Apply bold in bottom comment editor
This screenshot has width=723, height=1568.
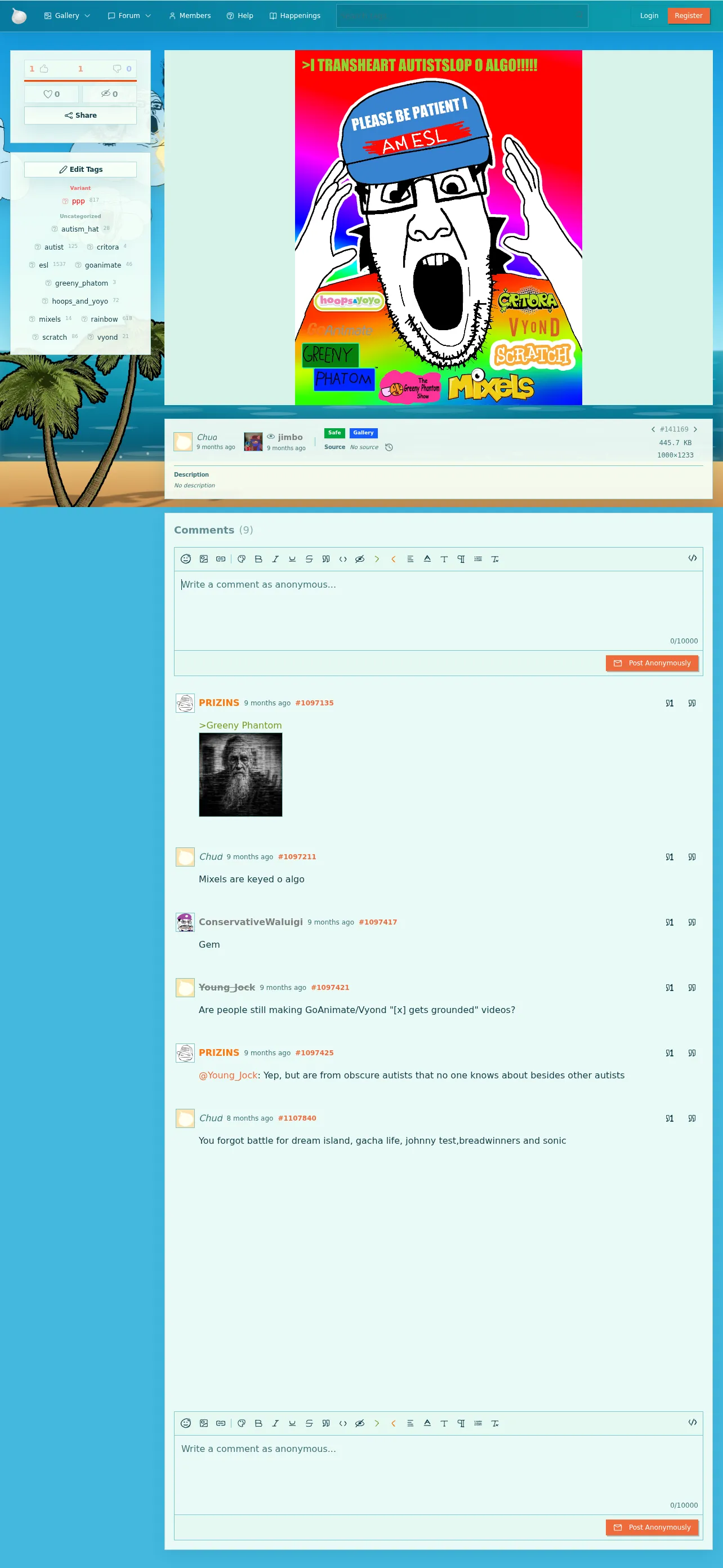pyautogui.click(x=258, y=1423)
